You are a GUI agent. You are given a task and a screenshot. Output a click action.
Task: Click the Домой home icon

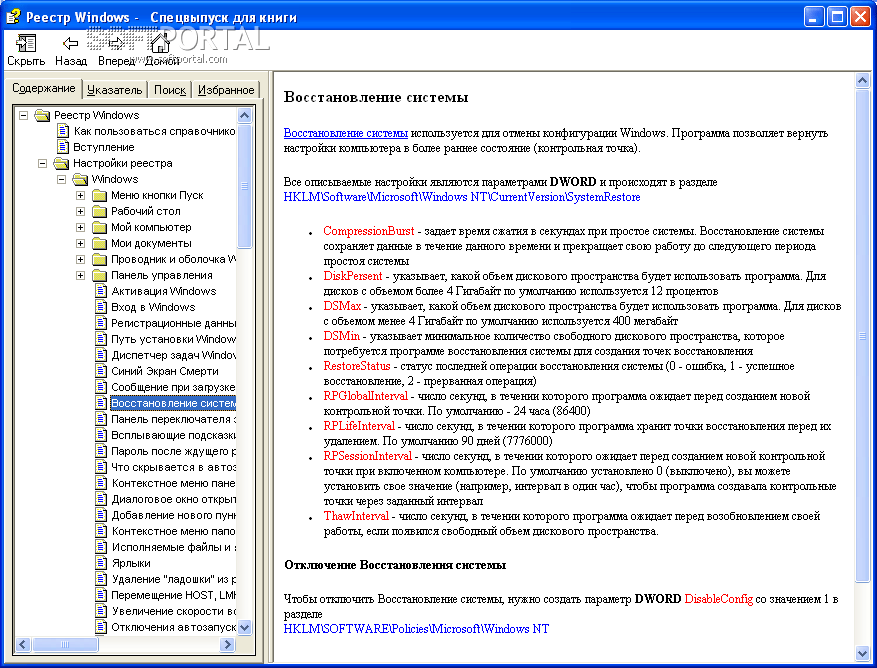(x=161, y=43)
